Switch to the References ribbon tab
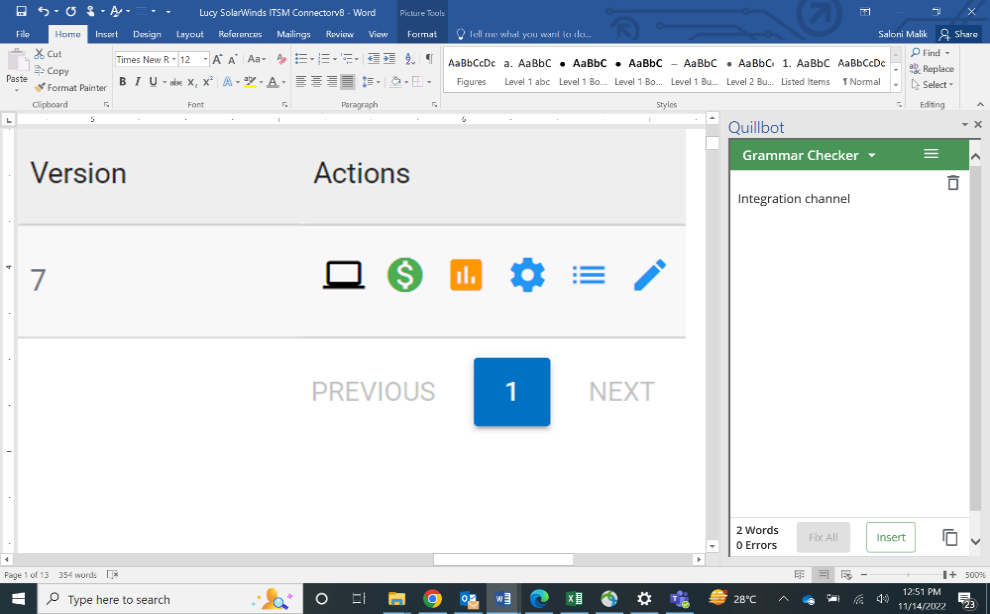 240,34
